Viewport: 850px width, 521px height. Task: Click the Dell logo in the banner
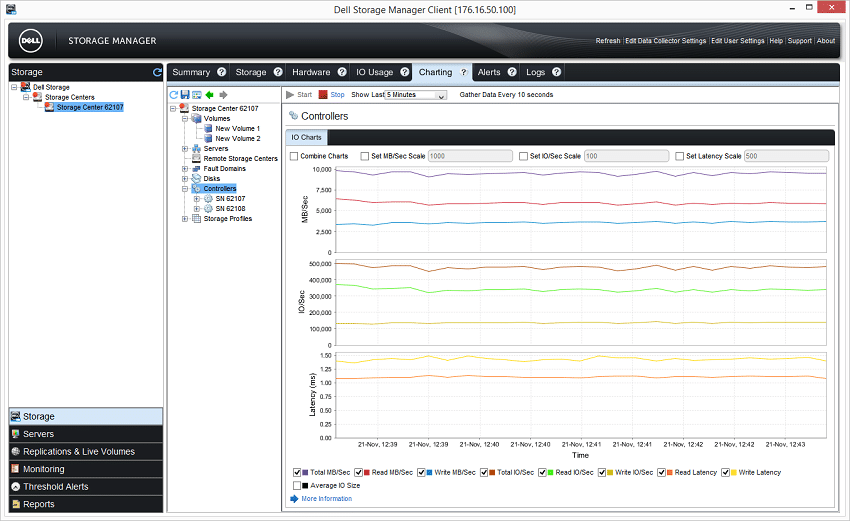tap(31, 41)
